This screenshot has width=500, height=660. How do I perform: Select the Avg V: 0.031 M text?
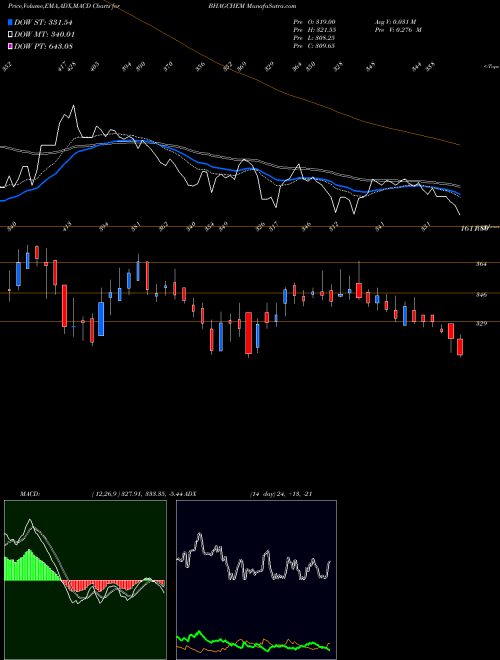[394, 21]
